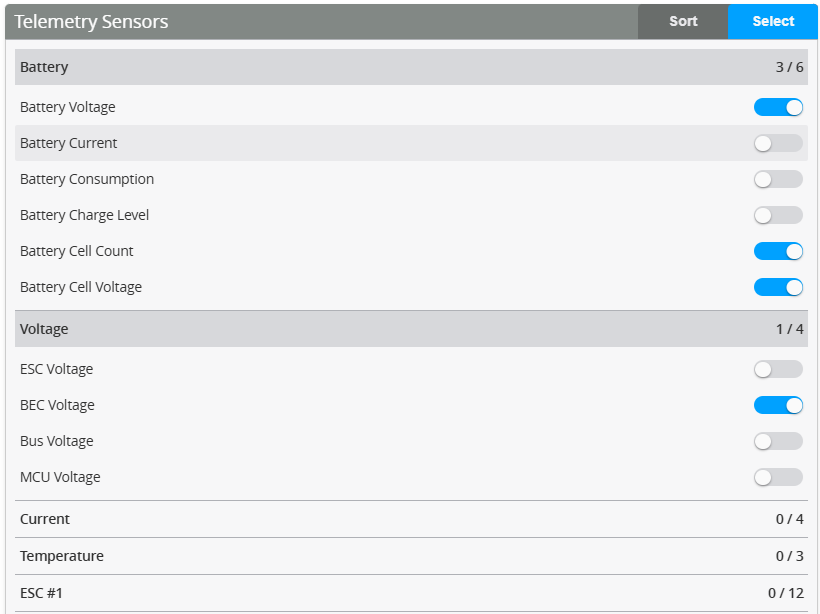
Task: Turn on Battery Consumption
Action: pyautogui.click(x=778, y=179)
